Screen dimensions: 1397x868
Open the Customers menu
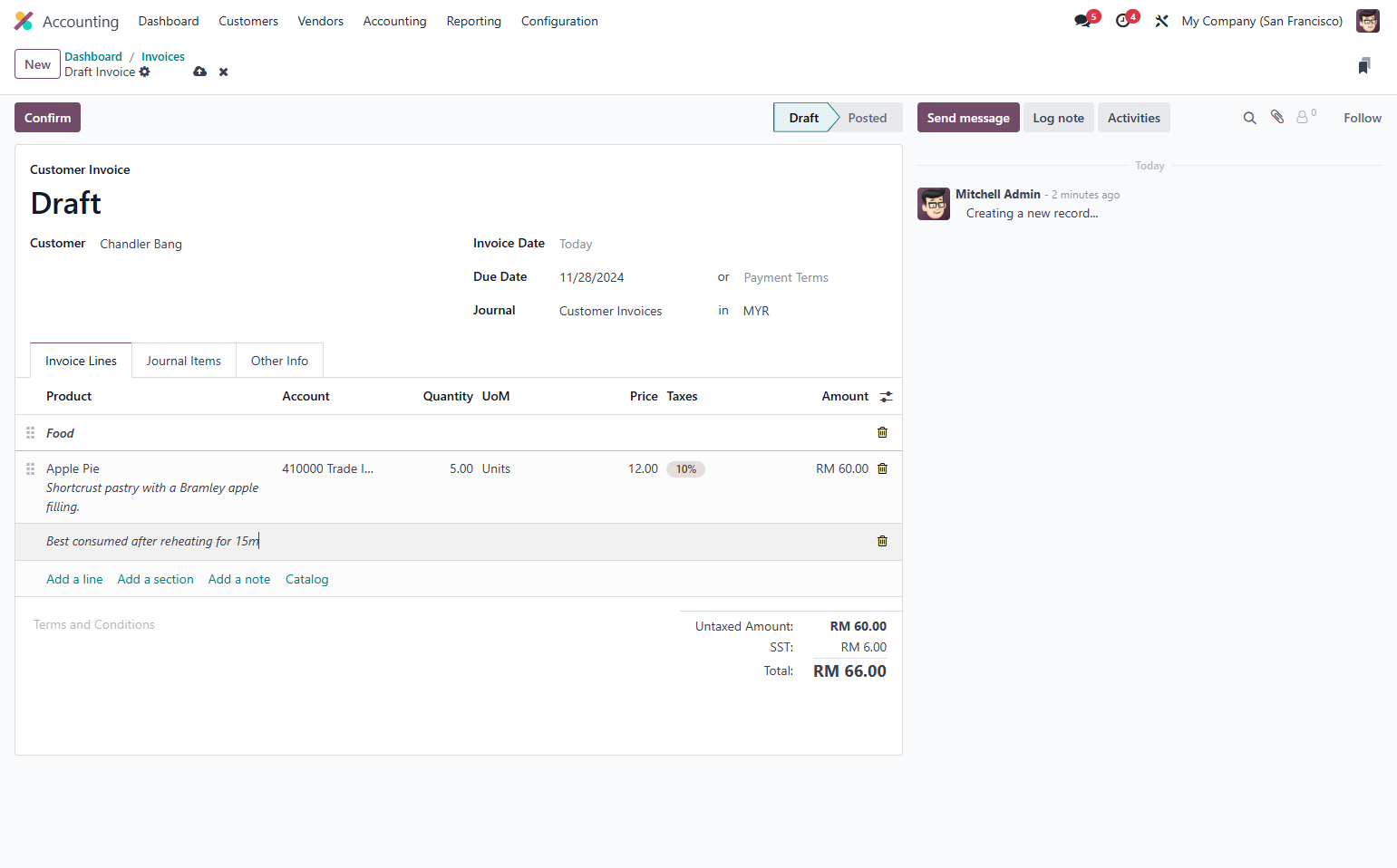coord(248,21)
